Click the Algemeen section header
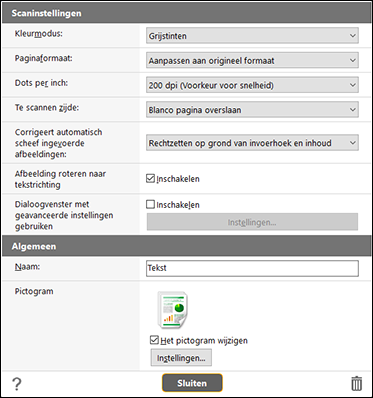Viewport: 373px width, 398px height. tap(186, 246)
